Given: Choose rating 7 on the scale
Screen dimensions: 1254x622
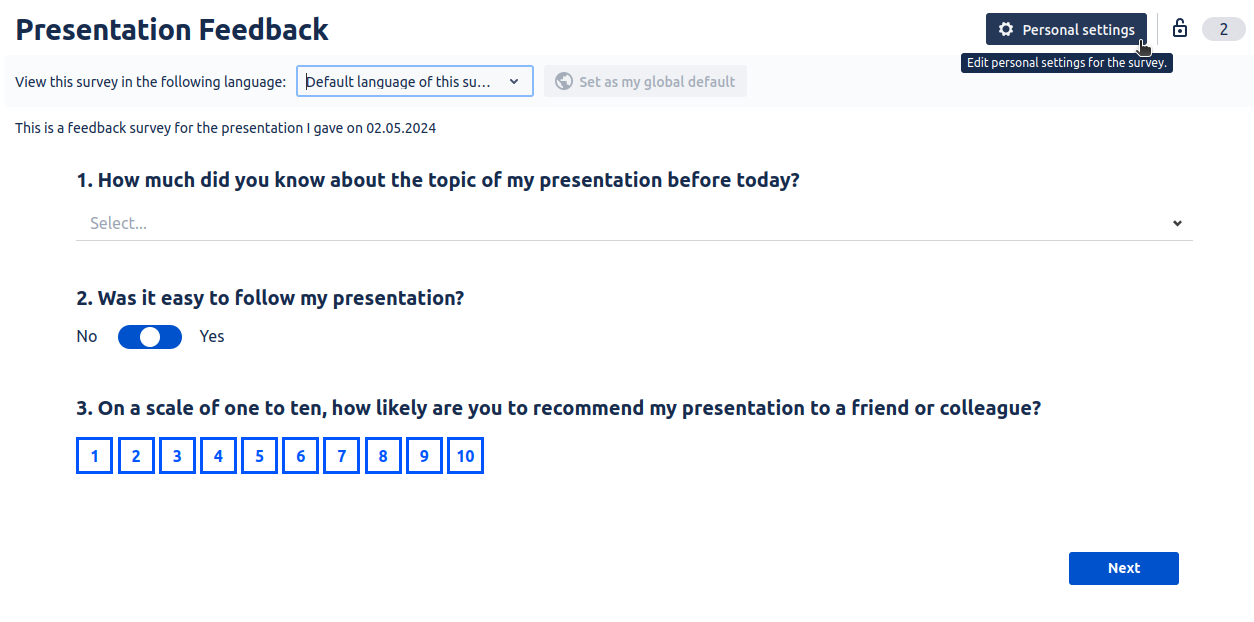Looking at the screenshot, I should coord(342,457).
